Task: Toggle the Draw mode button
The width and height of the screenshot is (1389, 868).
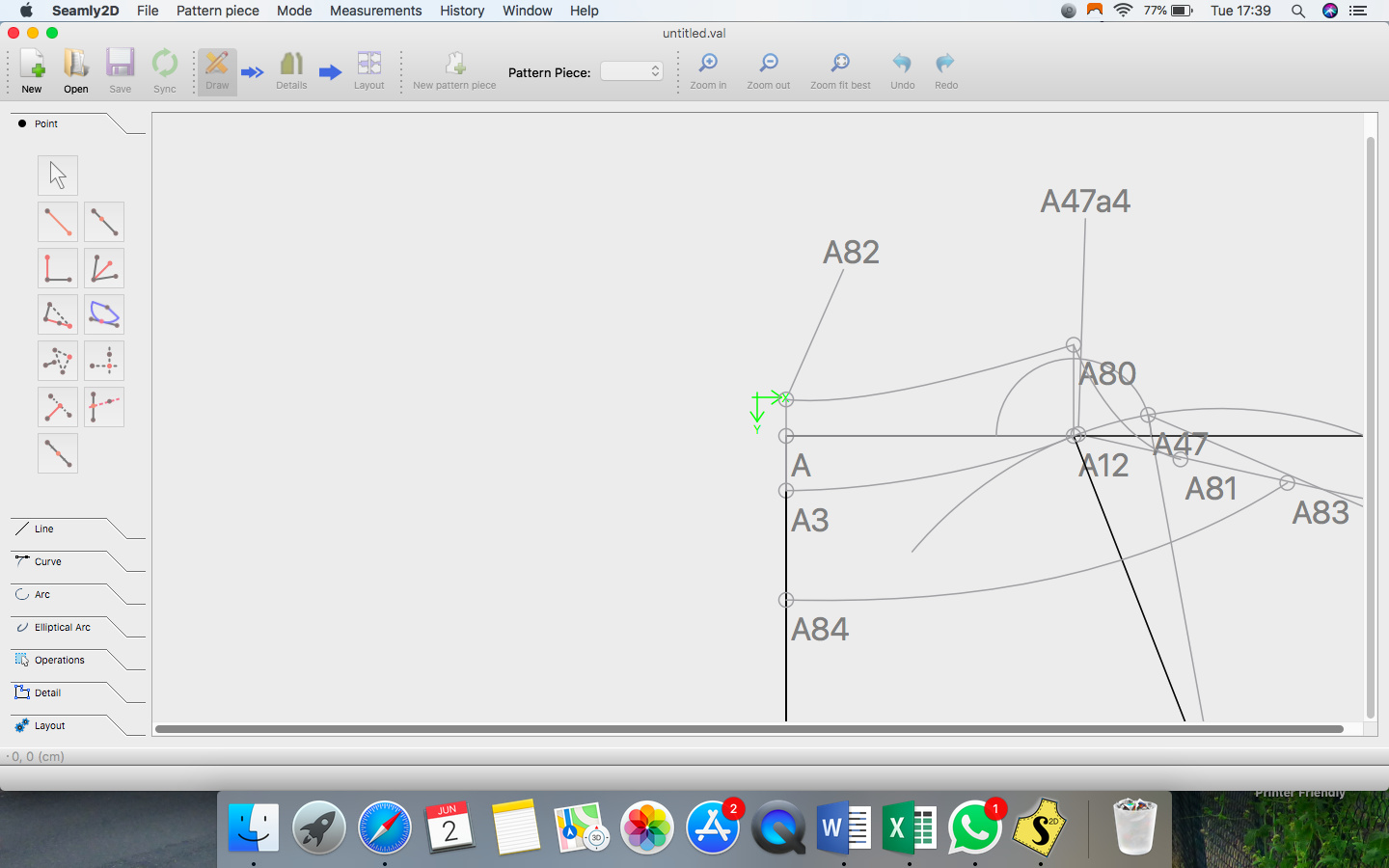Action: [x=217, y=71]
